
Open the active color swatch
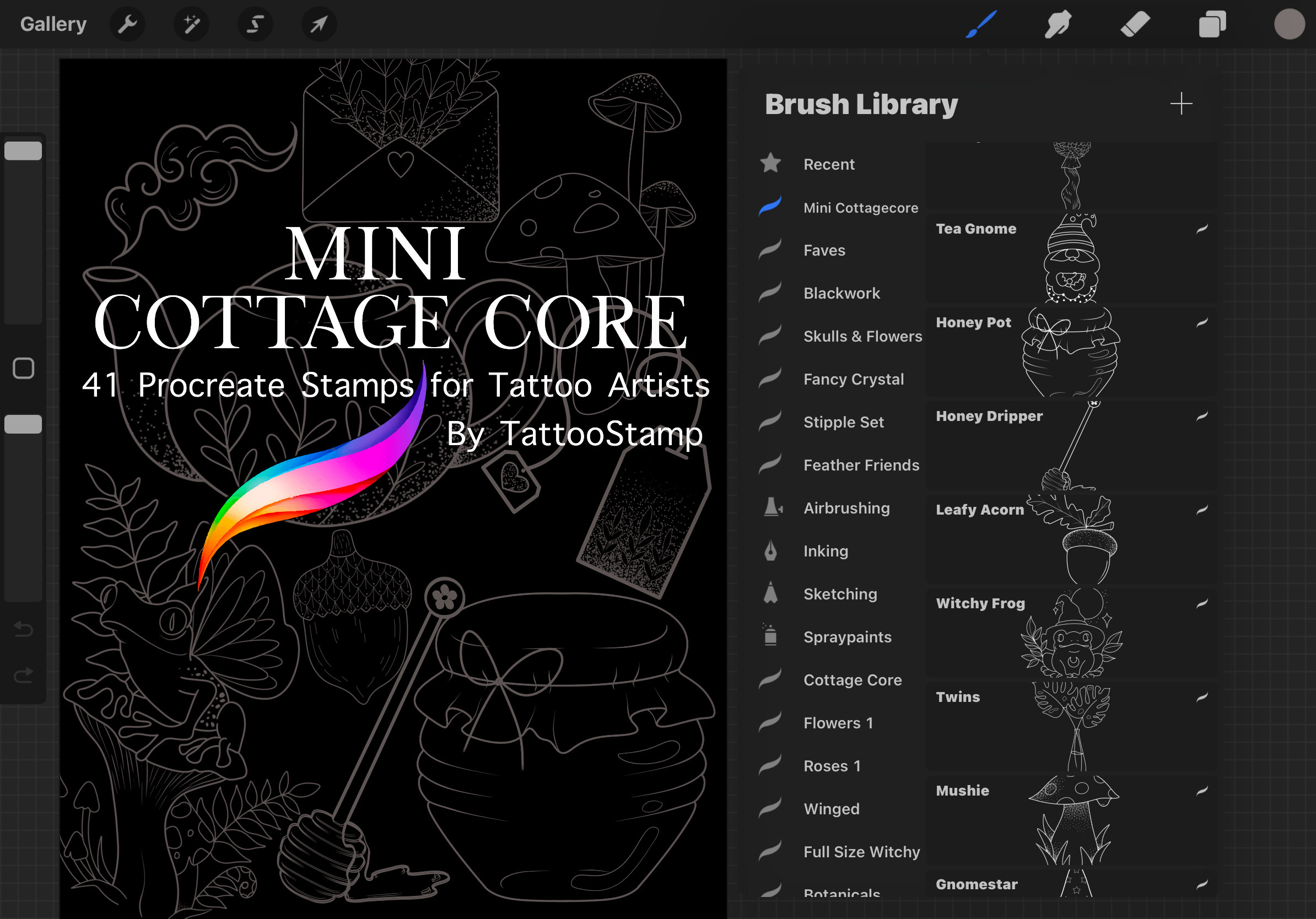(1288, 24)
